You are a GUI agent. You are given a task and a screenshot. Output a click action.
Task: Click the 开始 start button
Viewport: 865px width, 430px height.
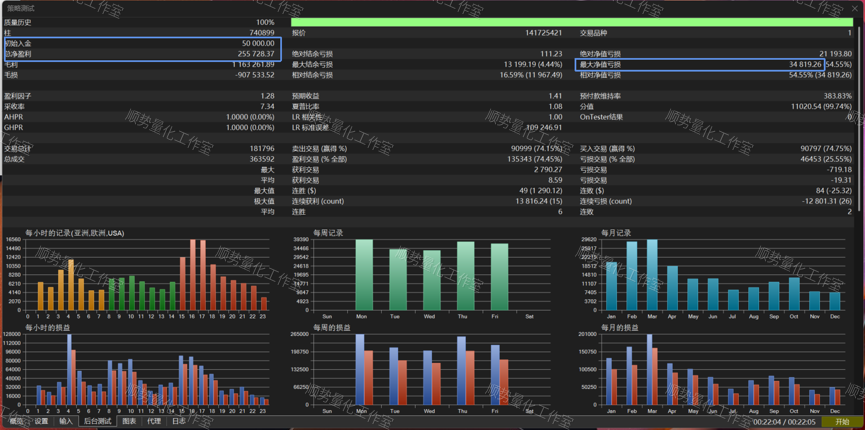coord(842,421)
